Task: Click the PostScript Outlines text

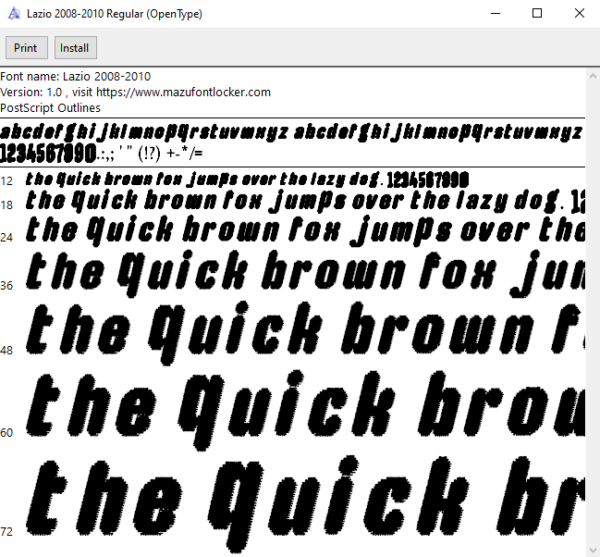Action: tap(50, 108)
